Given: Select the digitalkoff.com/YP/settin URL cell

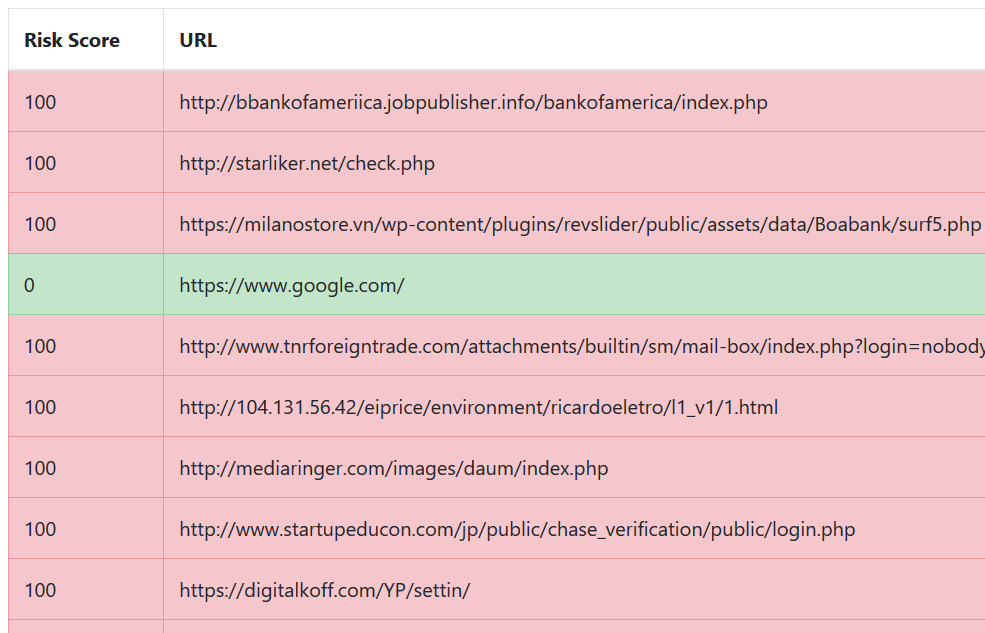Looking at the screenshot, I should pos(574,589).
